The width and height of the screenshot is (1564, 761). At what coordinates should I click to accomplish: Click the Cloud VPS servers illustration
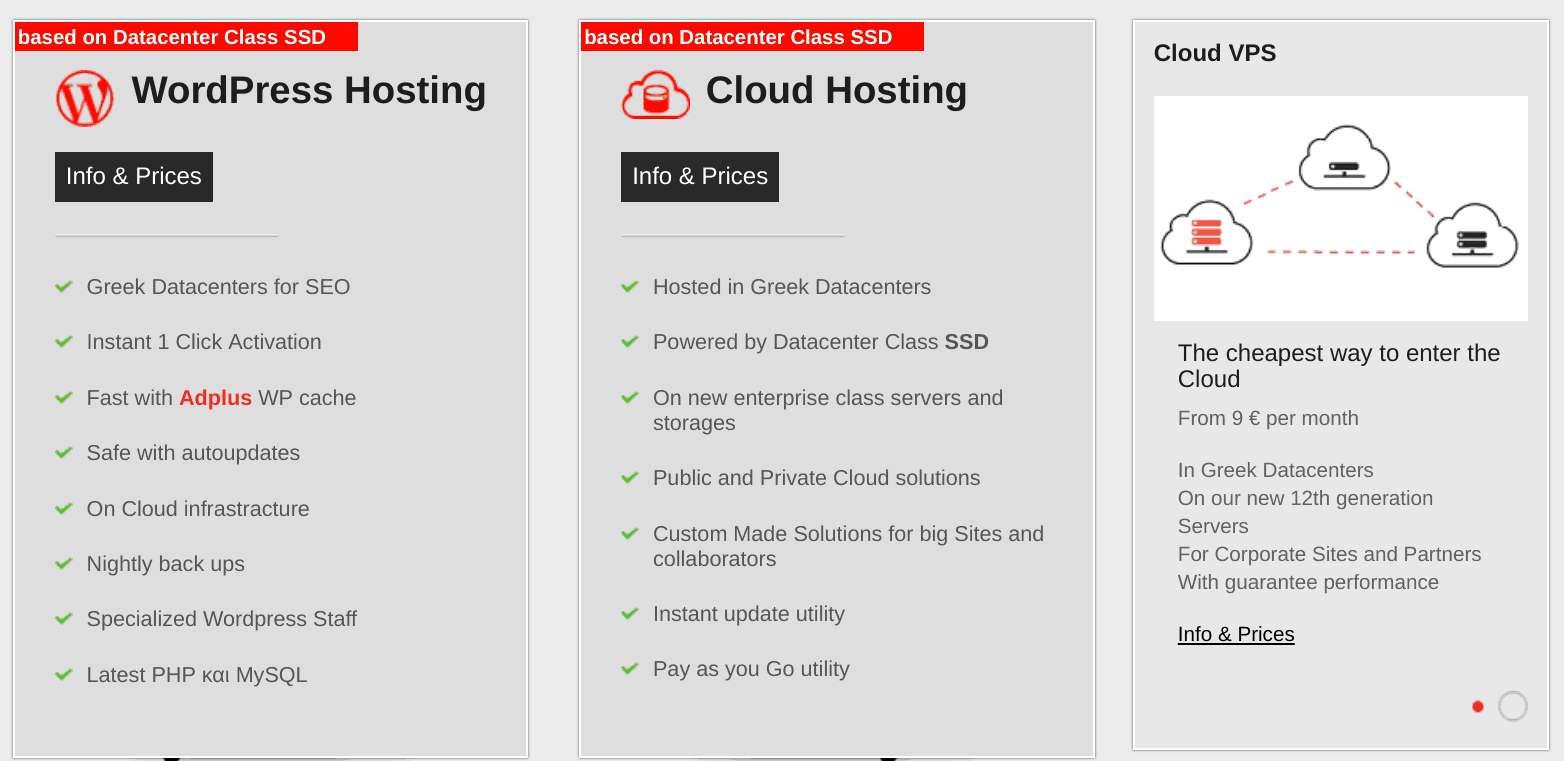coord(1341,208)
